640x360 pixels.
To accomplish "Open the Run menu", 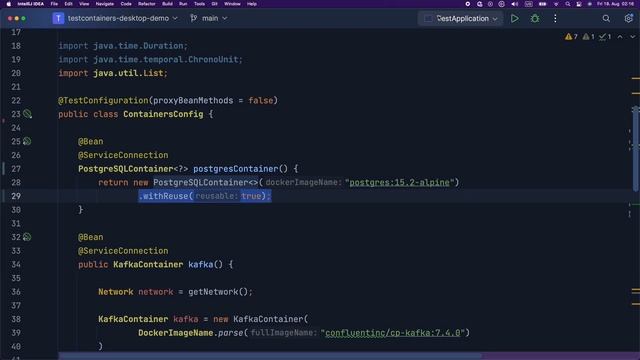I will coord(183,4).
